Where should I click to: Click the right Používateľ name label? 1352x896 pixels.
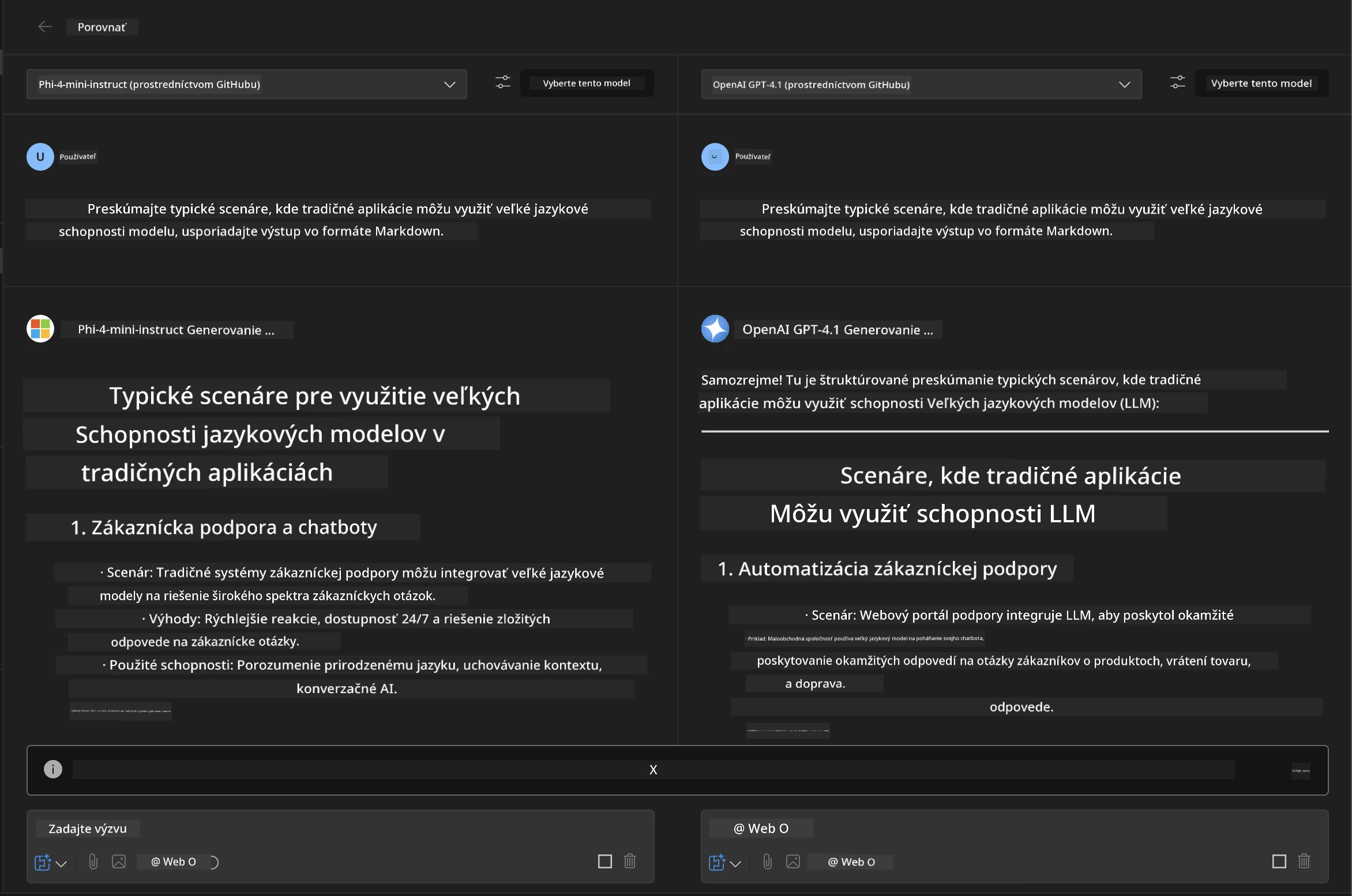pyautogui.click(x=753, y=157)
